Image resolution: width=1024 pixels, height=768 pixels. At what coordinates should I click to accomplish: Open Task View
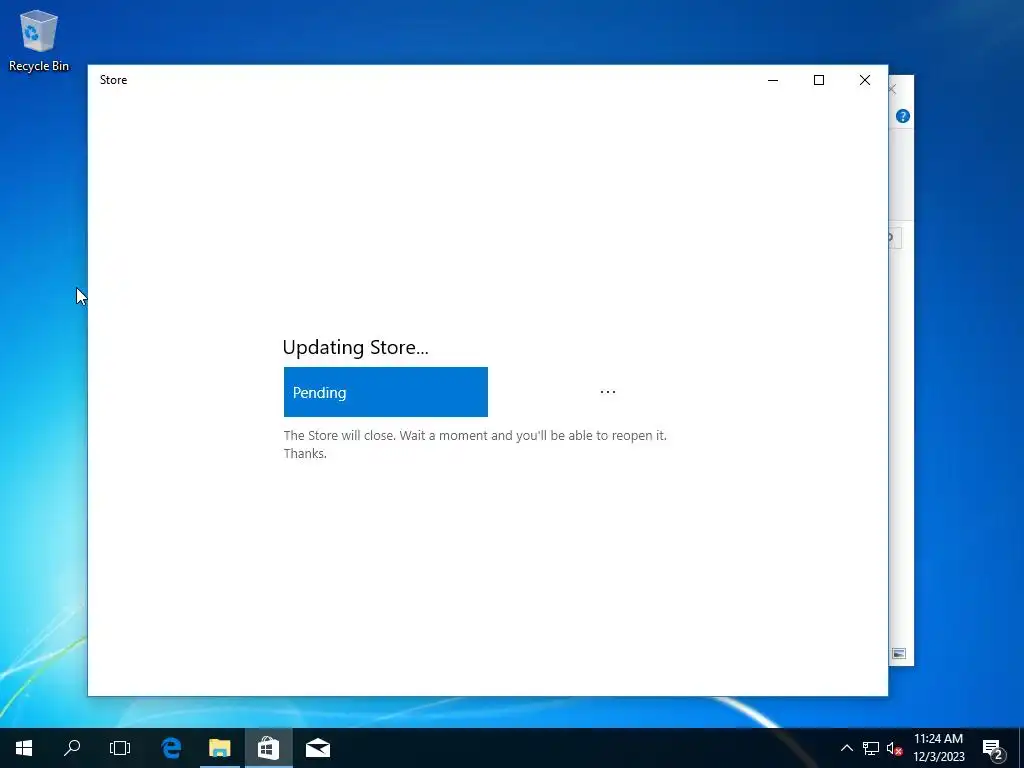click(x=120, y=748)
